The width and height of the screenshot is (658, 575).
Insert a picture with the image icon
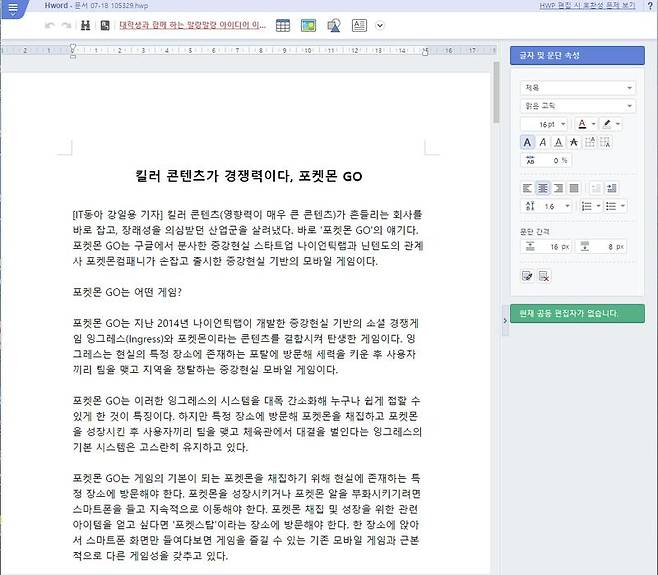308,26
